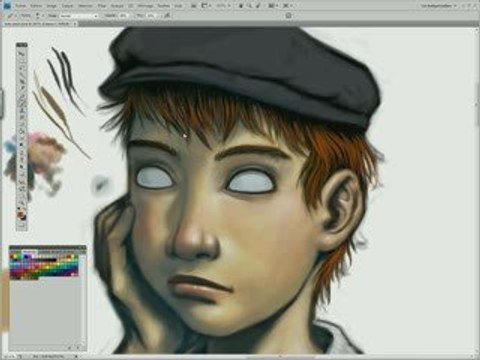Open the Image menu in the menu bar

coord(51,6)
